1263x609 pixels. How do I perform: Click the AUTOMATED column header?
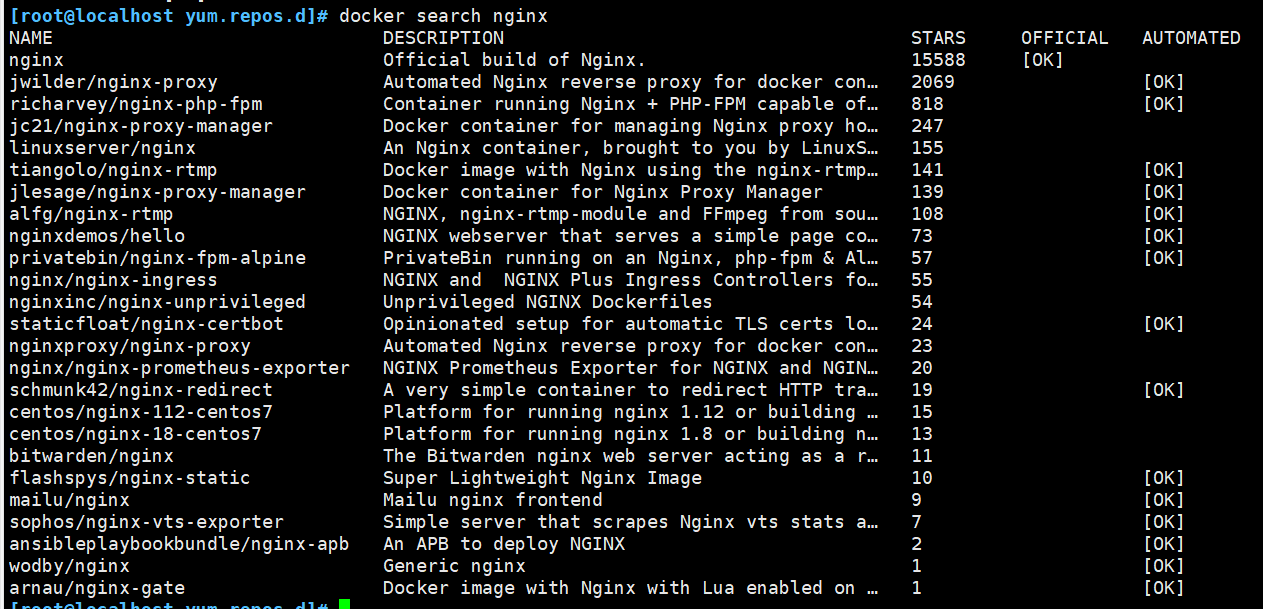pyautogui.click(x=1191, y=38)
